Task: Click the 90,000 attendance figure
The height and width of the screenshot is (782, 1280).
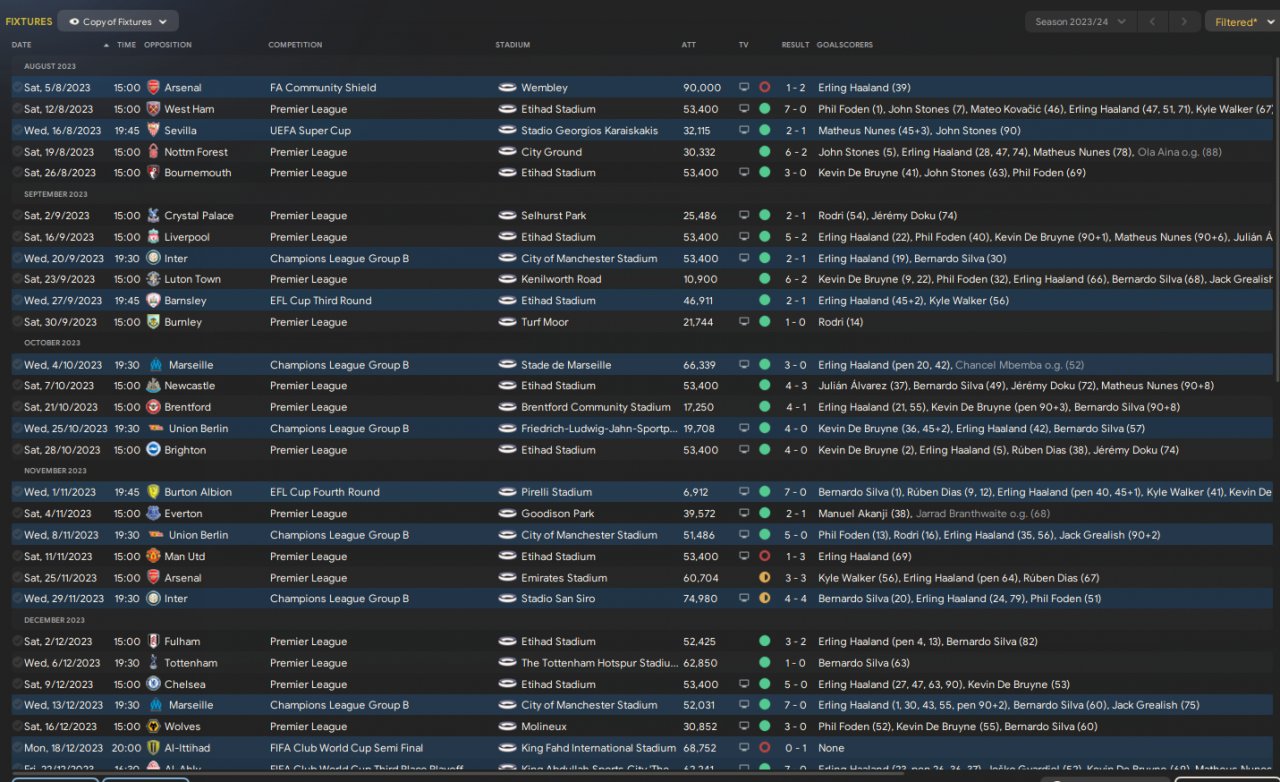Action: [702, 88]
